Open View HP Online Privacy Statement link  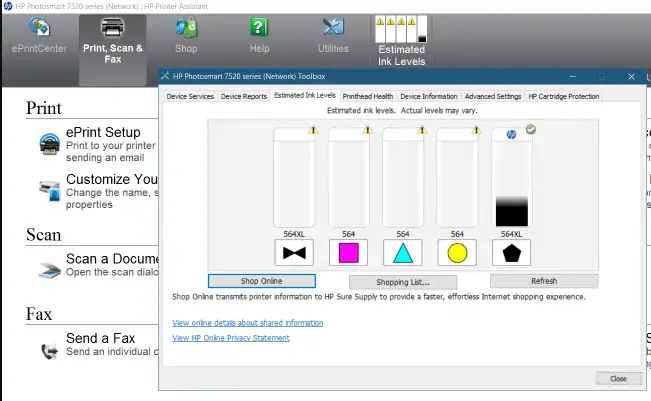click(x=231, y=338)
